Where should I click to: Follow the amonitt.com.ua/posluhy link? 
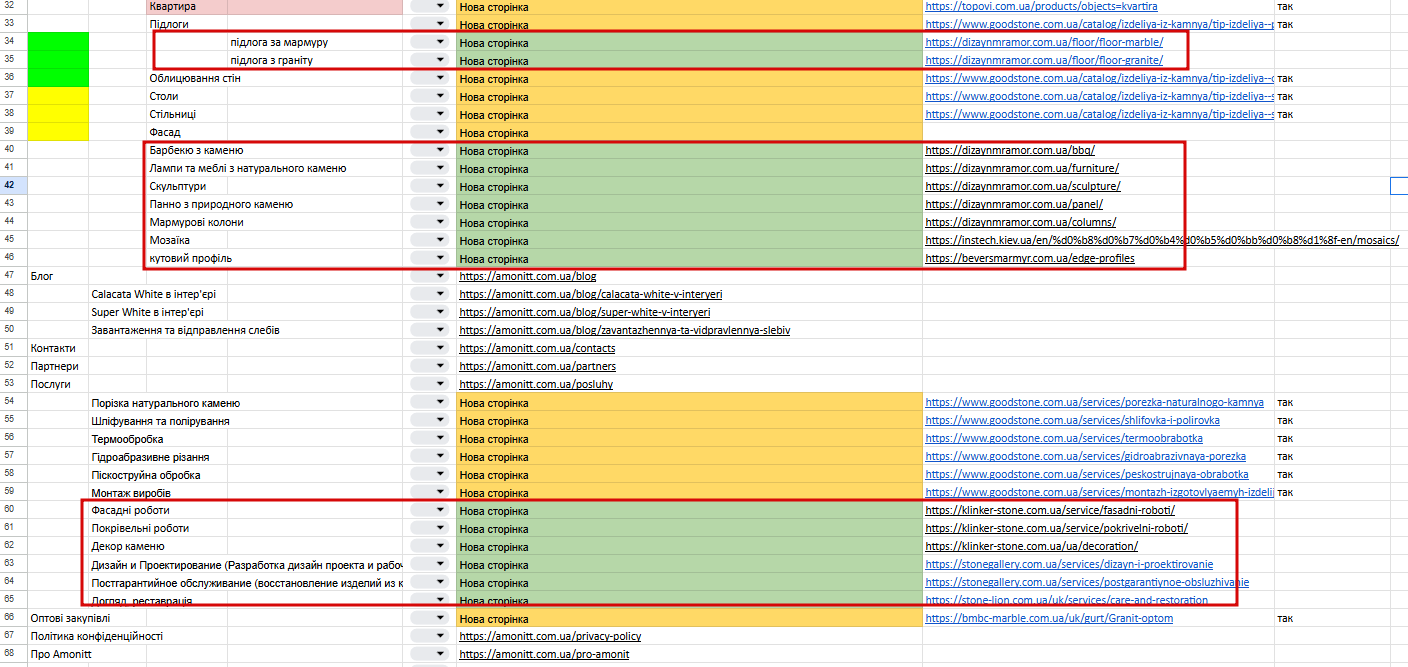(536, 385)
